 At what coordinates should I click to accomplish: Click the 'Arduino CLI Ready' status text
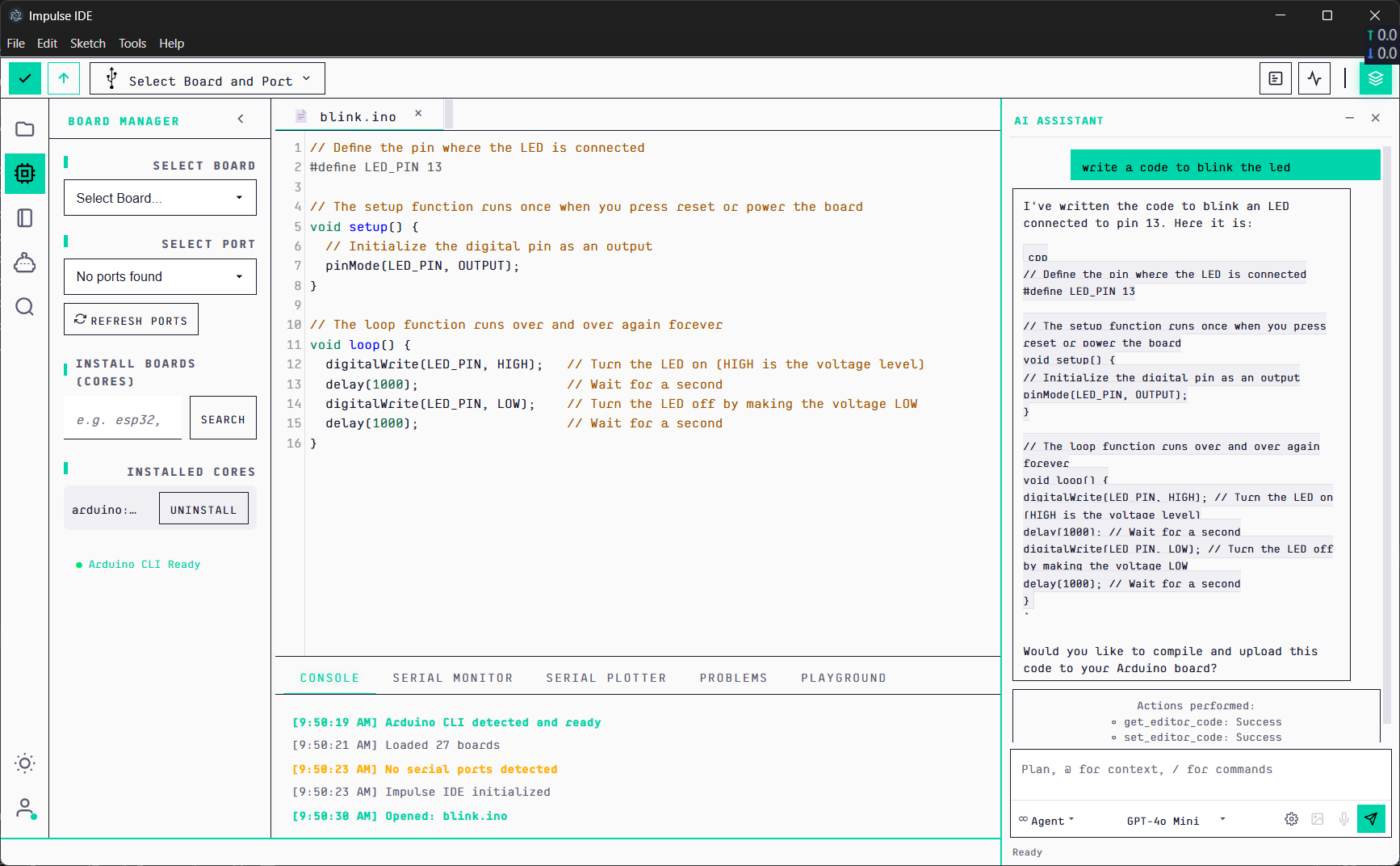pyautogui.click(x=145, y=565)
